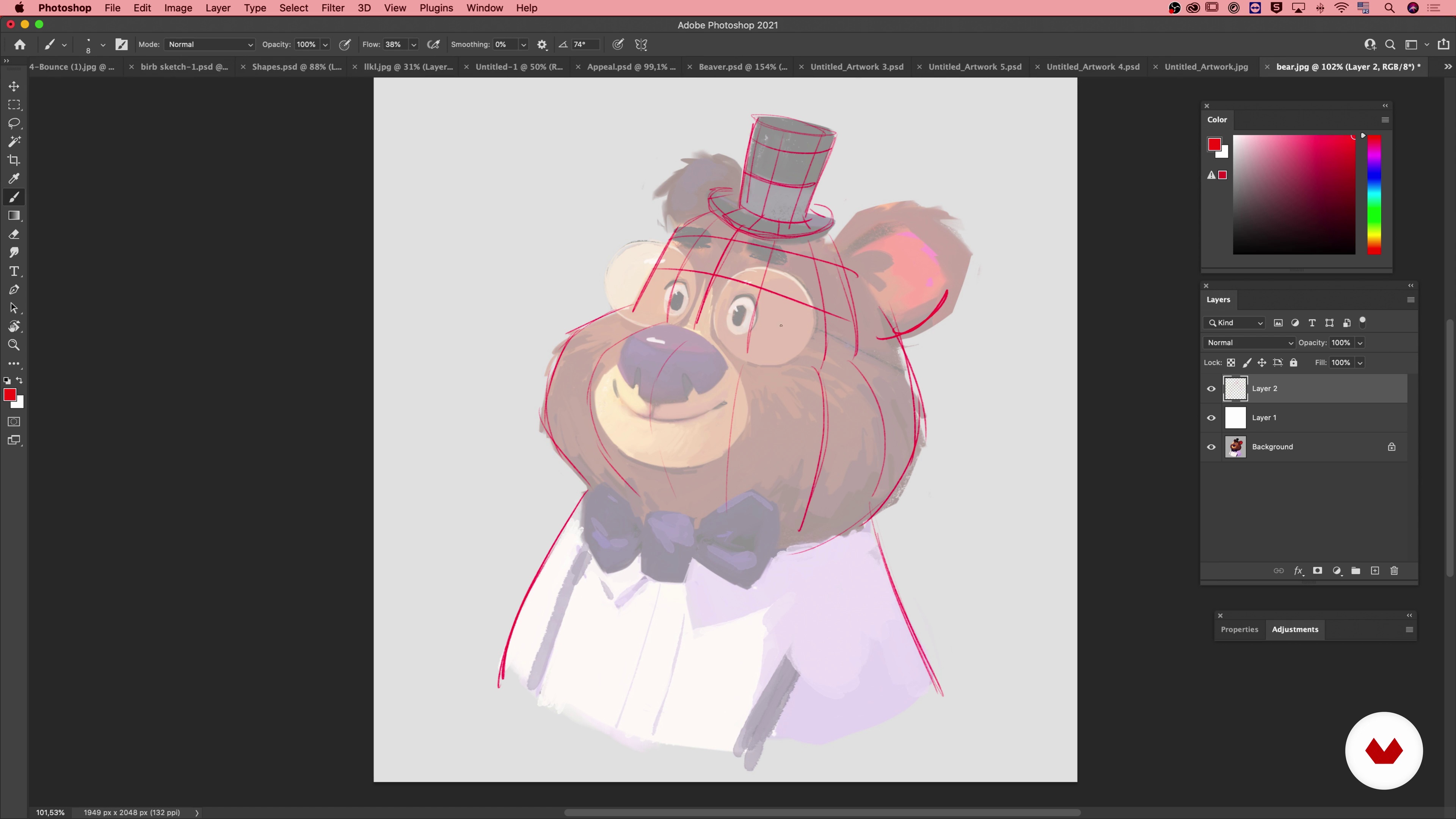Click the foreground color swatch in toolbar
Viewport: 1456px width, 819px height.
[9, 395]
